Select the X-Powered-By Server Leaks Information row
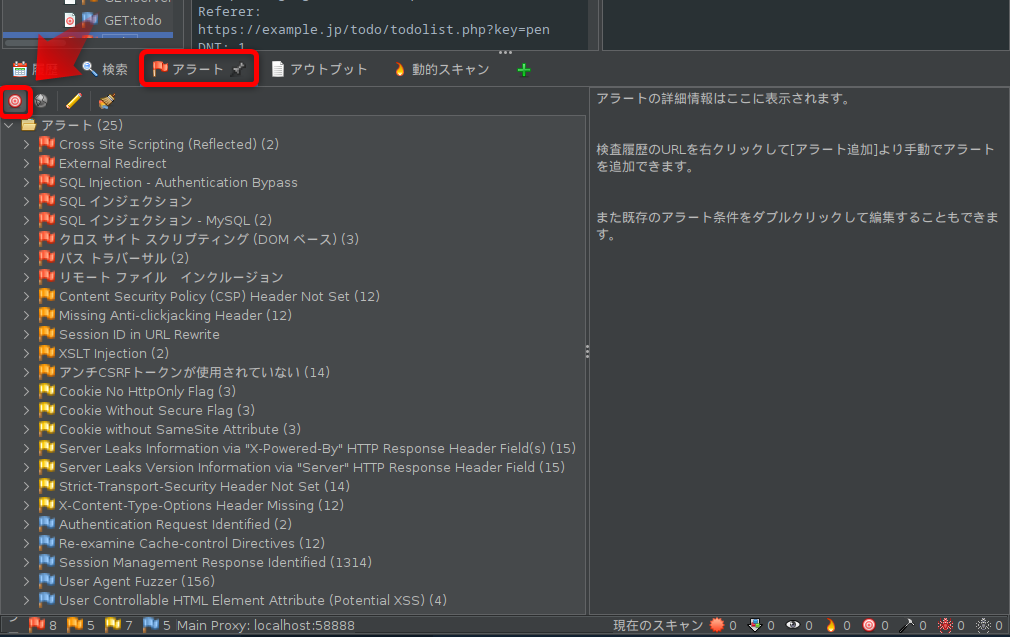 (317, 448)
